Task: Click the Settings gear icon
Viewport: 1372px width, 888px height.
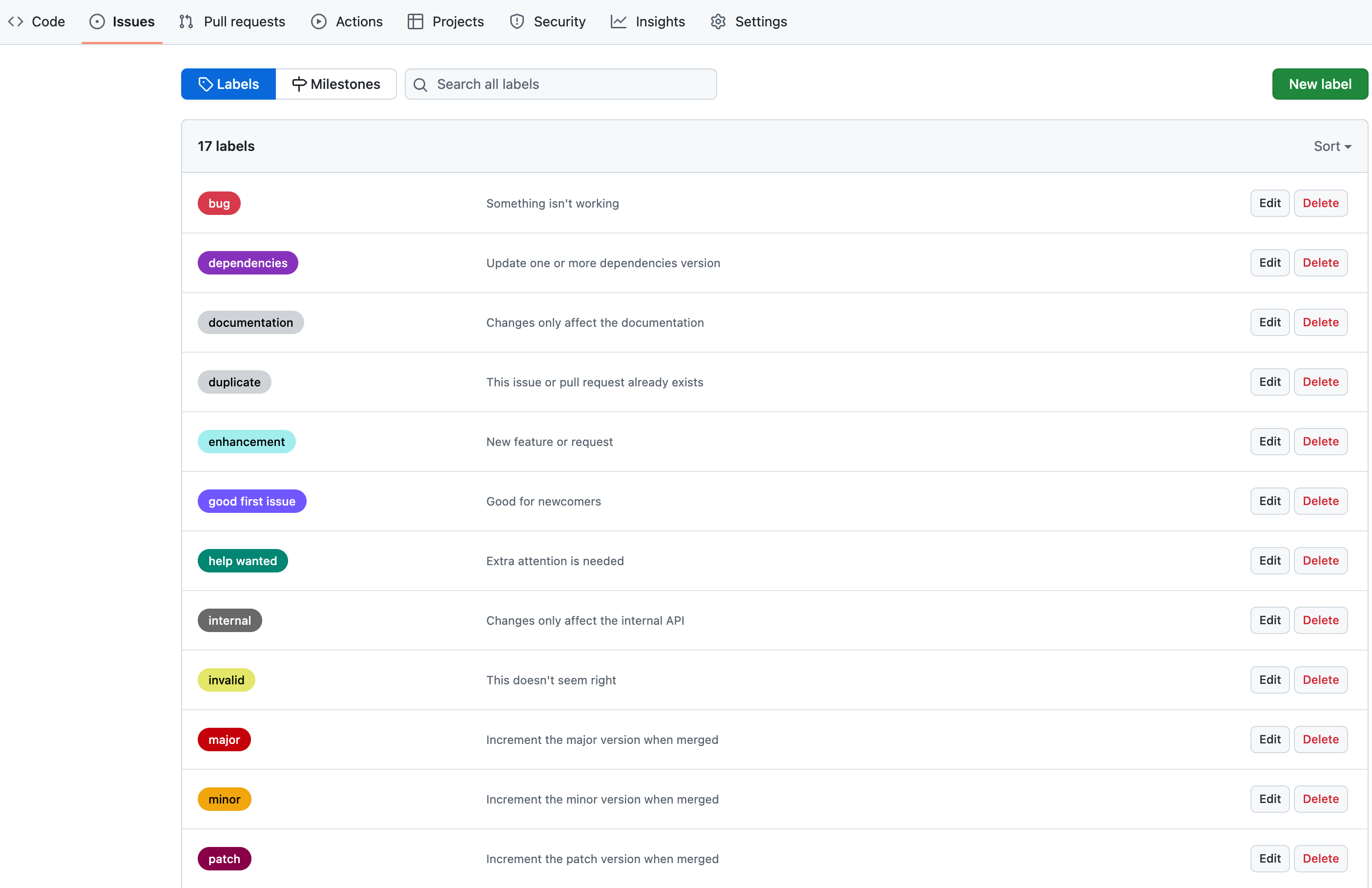Action: (718, 21)
